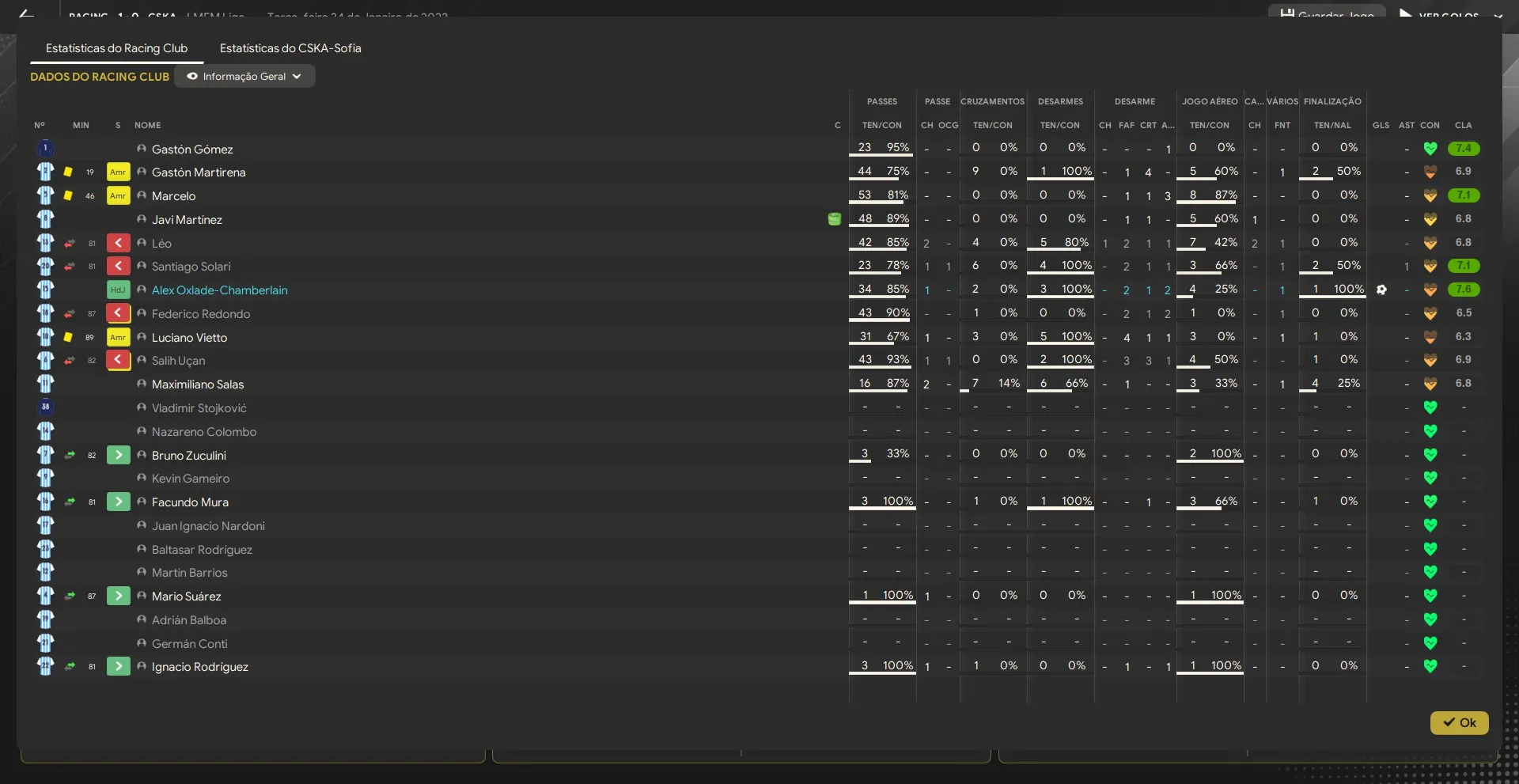Open the Informação Geral view dropdown
1519x784 pixels.
click(x=244, y=77)
